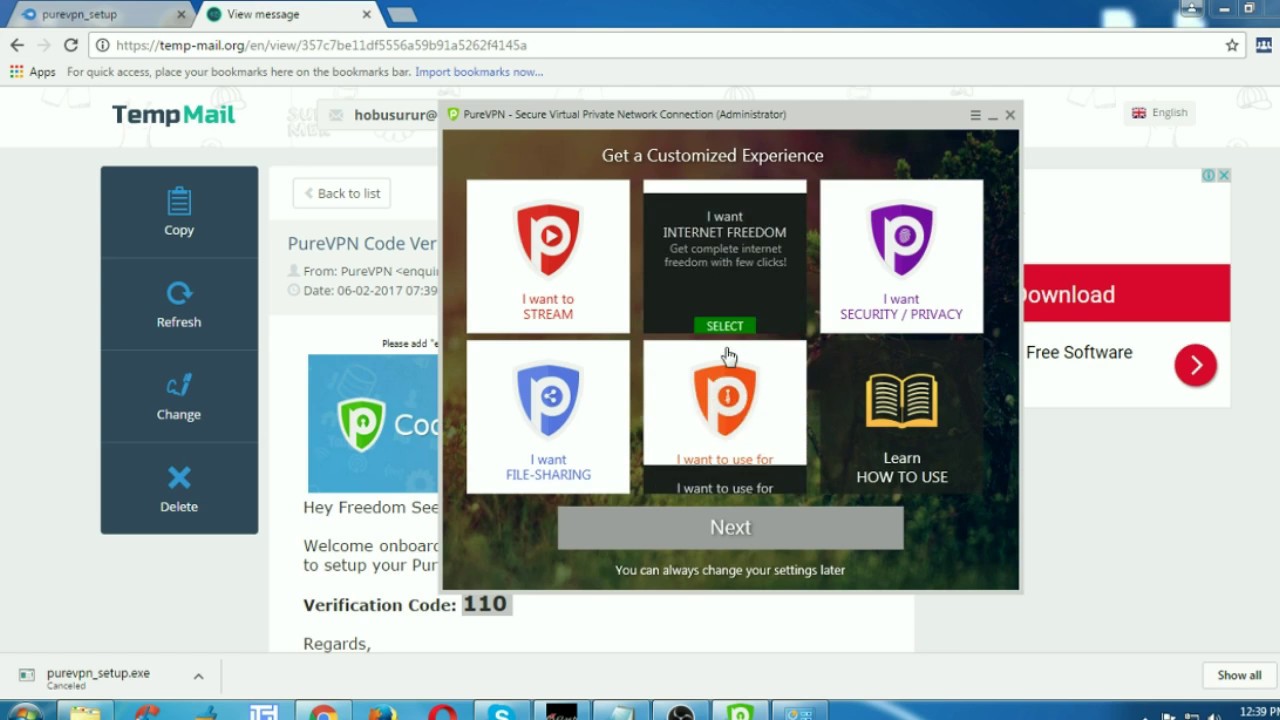The width and height of the screenshot is (1280, 720).
Task: Click the purevpn_setup.exe download item
Action: pos(98,677)
